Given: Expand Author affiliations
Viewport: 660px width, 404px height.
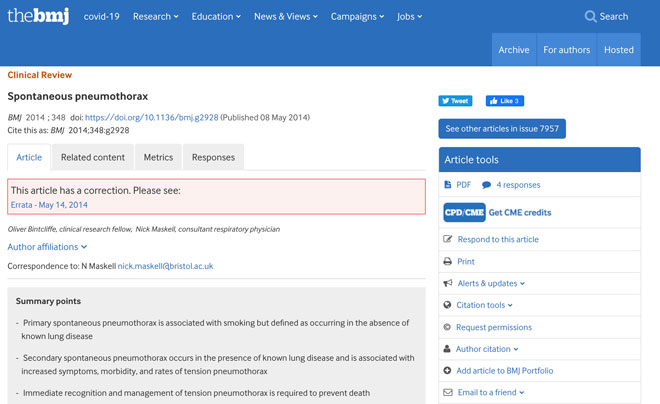Looking at the screenshot, I should [47, 247].
